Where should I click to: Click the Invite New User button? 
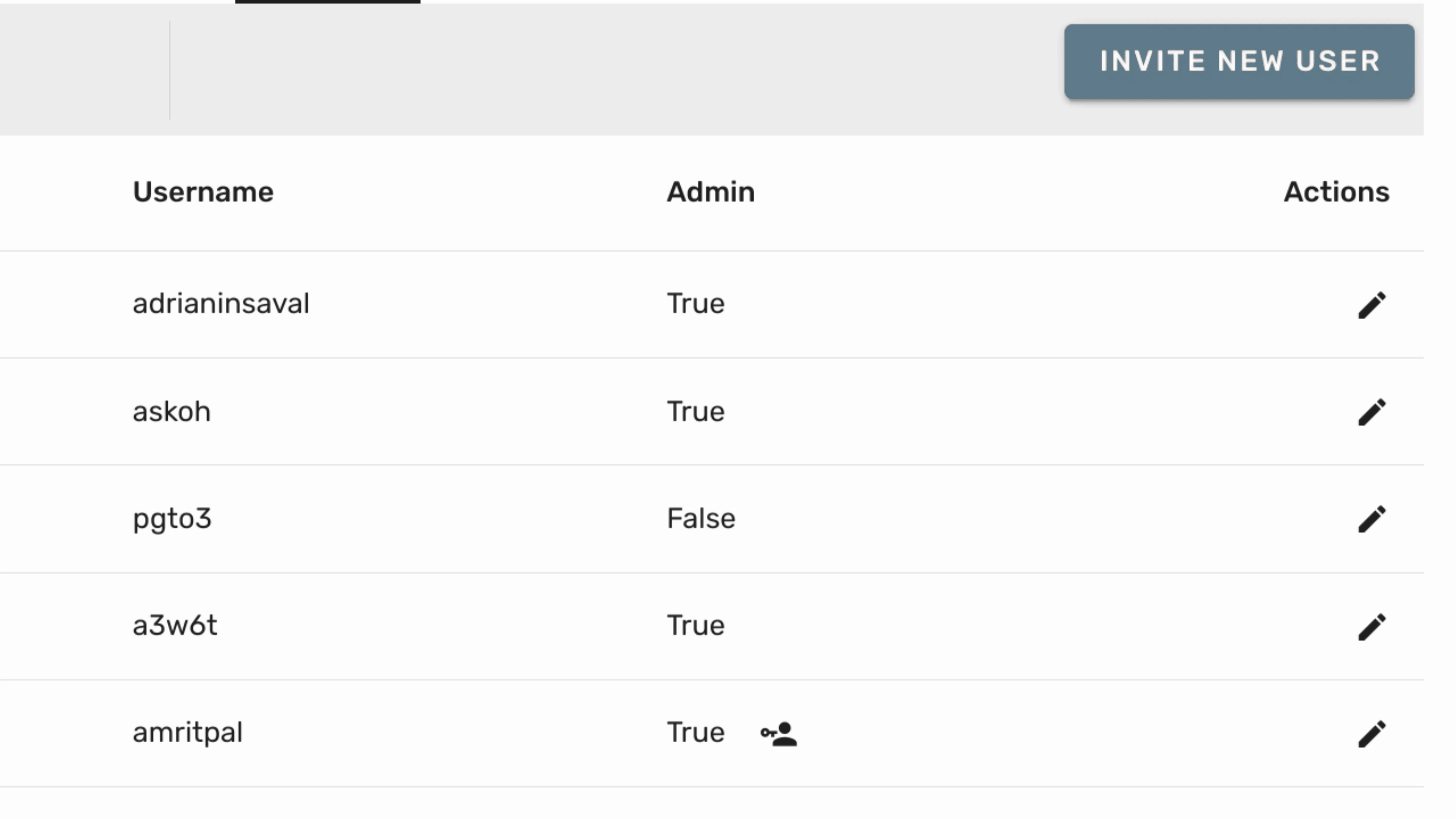[1239, 61]
